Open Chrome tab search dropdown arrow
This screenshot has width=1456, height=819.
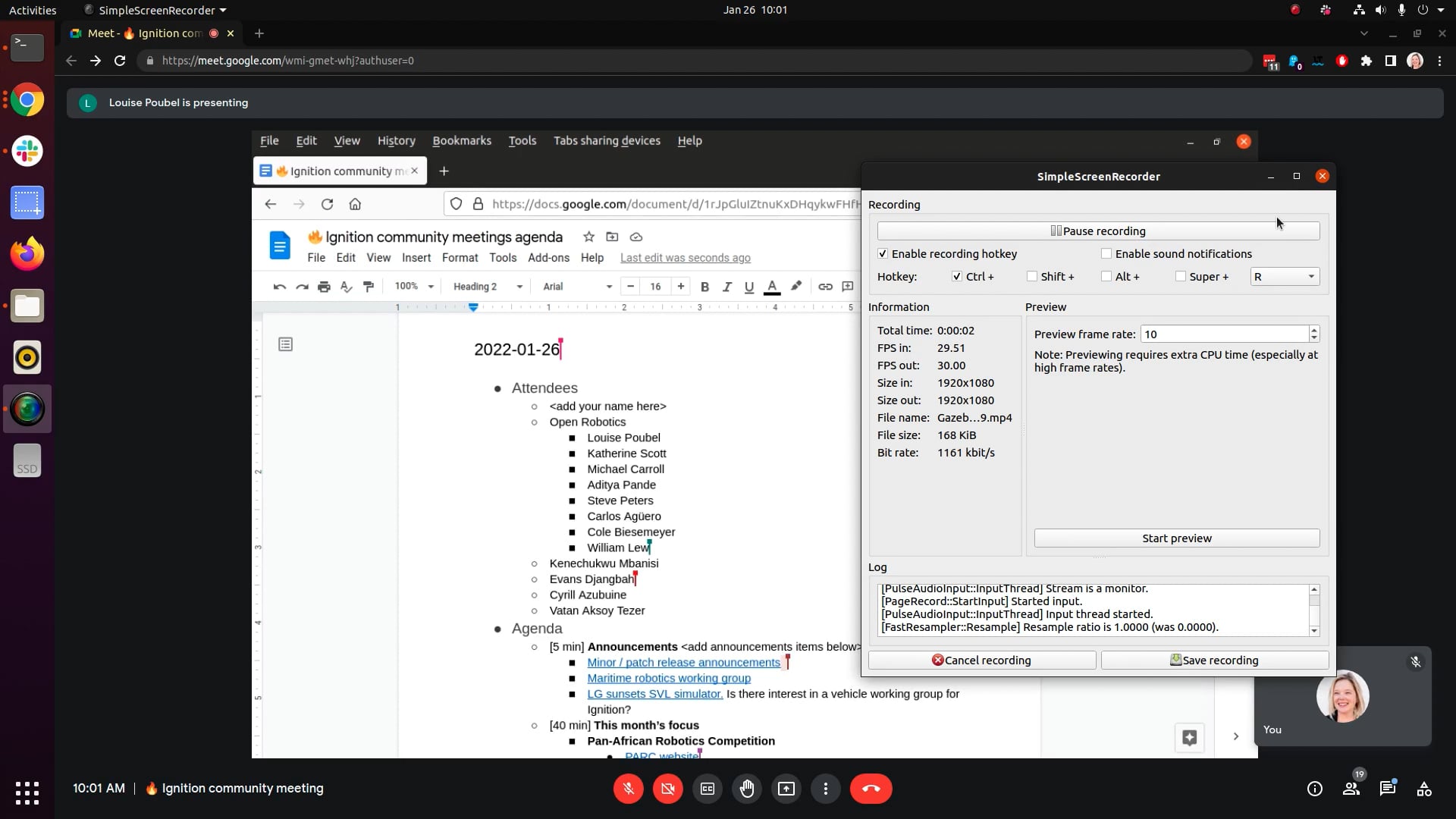click(x=1364, y=33)
